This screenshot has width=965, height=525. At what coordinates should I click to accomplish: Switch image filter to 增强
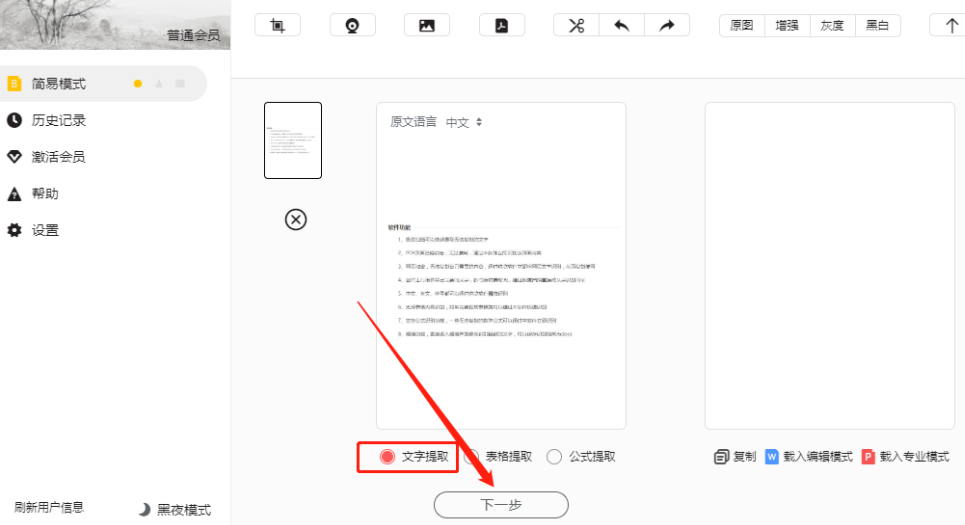click(787, 25)
